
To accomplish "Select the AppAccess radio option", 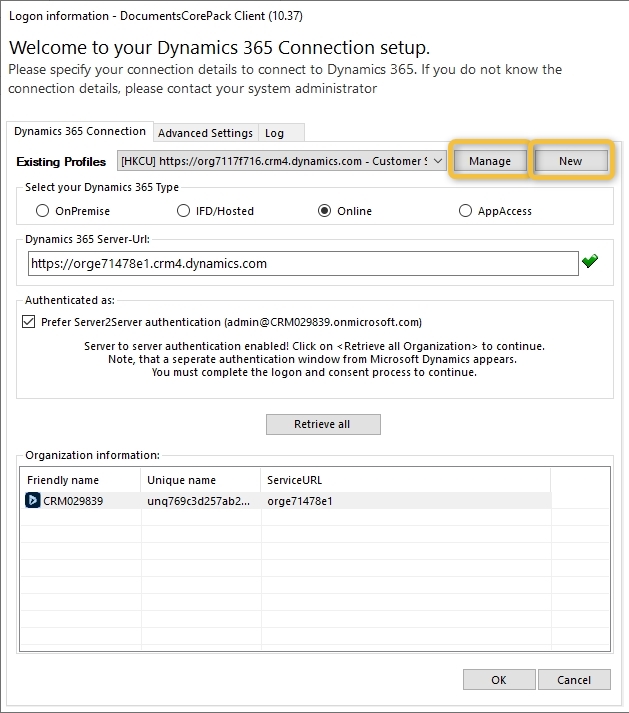I will (466, 211).
